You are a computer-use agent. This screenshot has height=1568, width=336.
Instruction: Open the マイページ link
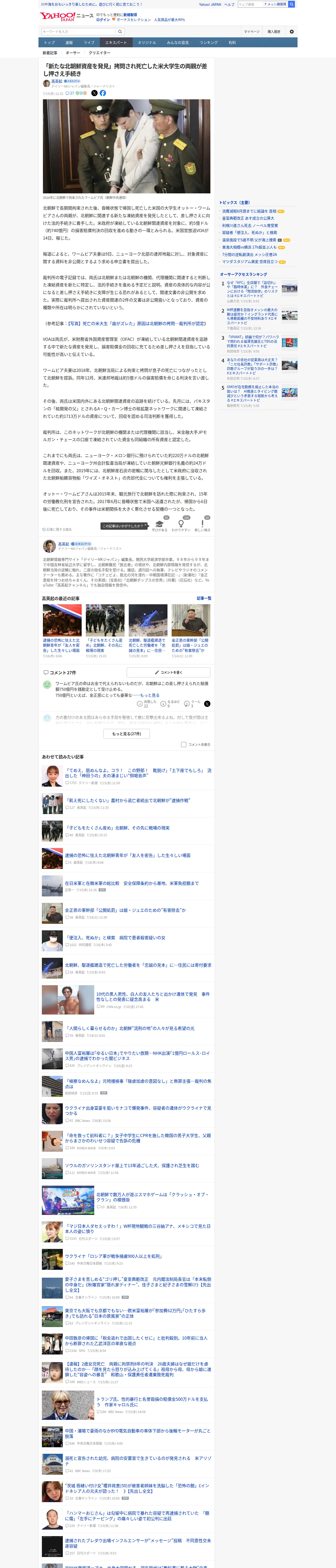point(251,32)
